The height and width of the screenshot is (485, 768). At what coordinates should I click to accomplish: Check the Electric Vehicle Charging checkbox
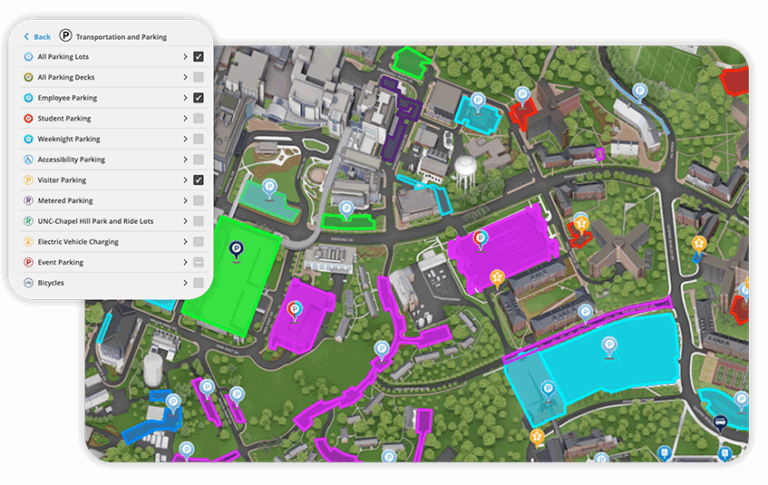198,242
